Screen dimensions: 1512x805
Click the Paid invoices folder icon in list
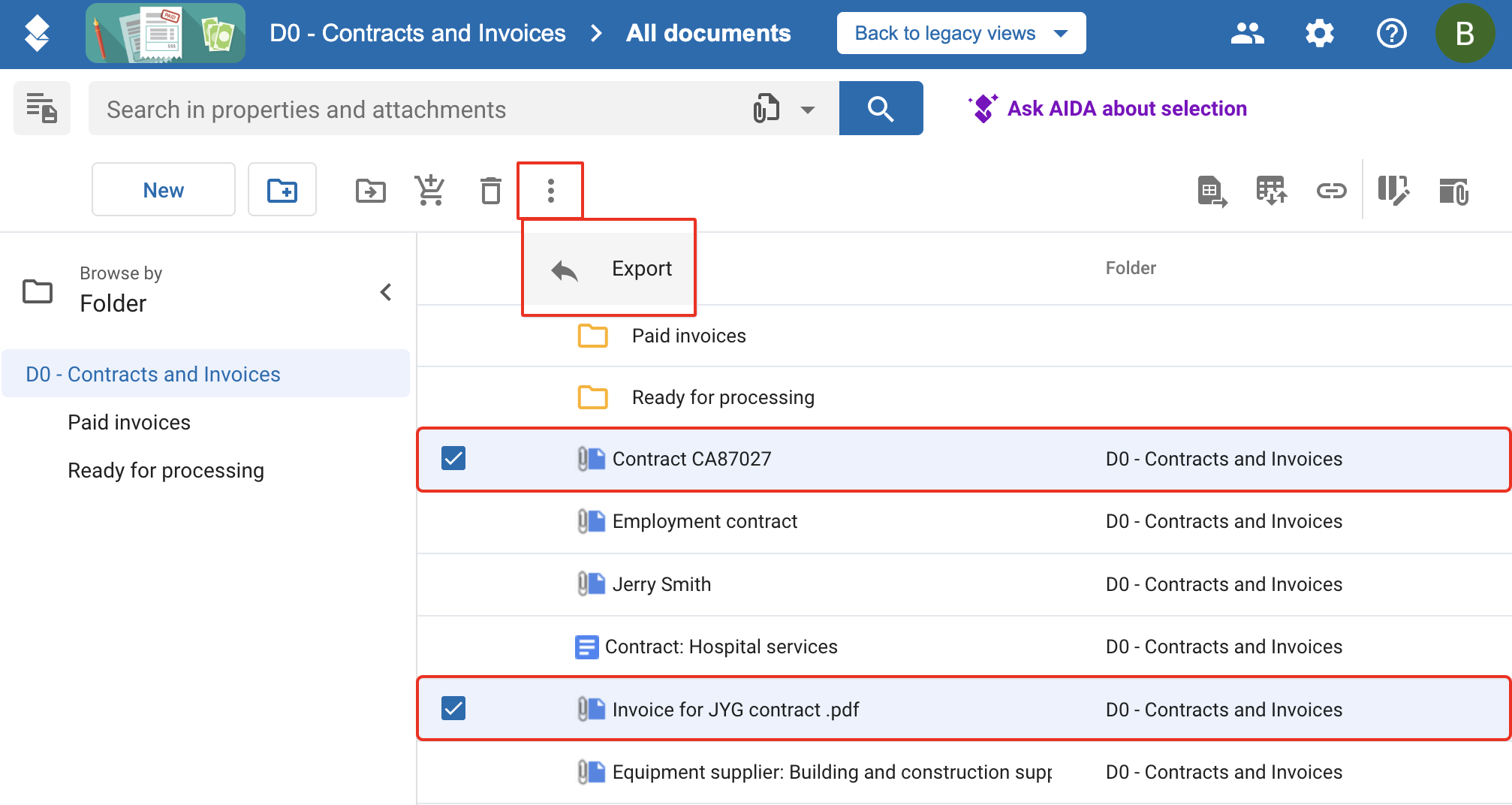[x=593, y=336]
